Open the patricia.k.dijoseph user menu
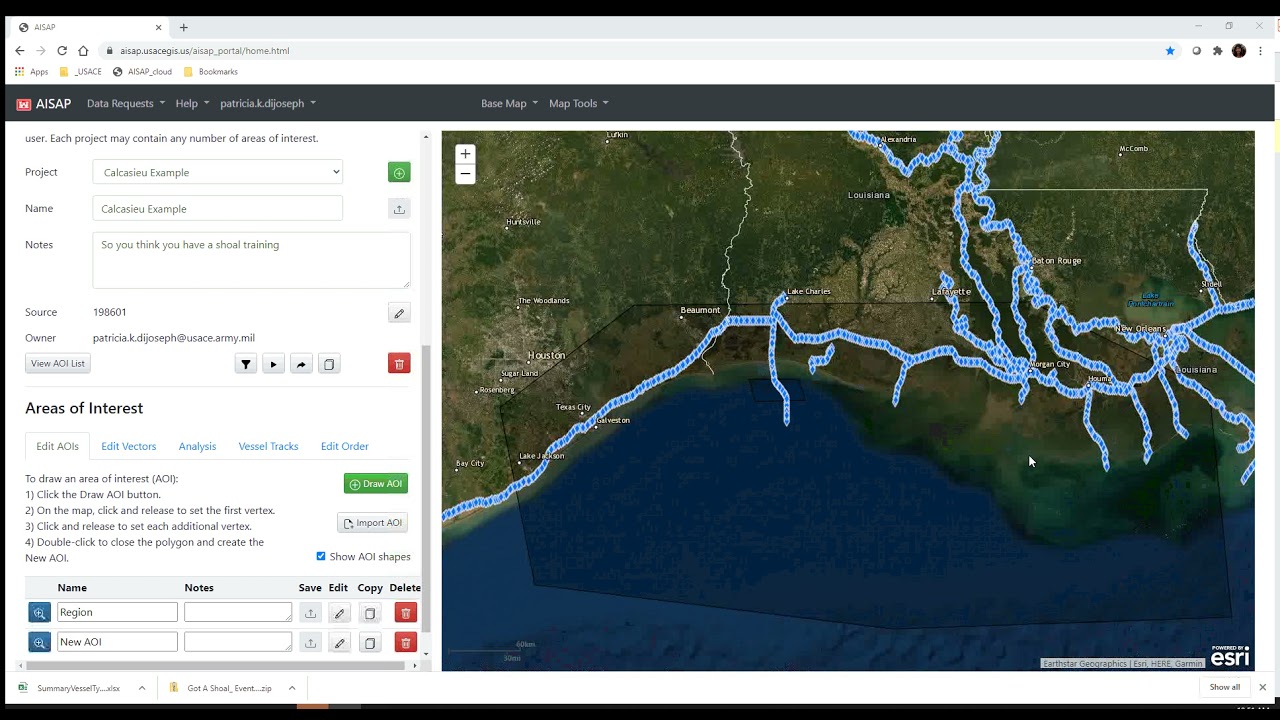 click(268, 103)
